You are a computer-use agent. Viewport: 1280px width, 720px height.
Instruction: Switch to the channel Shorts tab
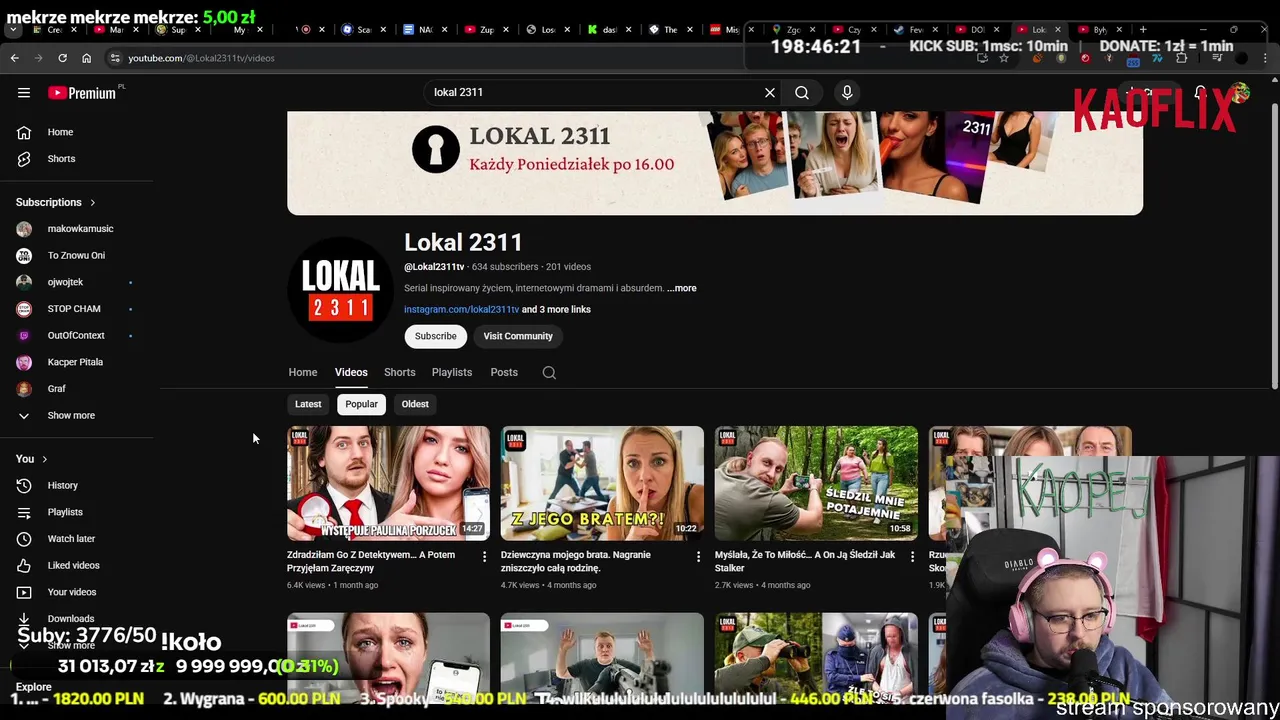[x=400, y=372]
